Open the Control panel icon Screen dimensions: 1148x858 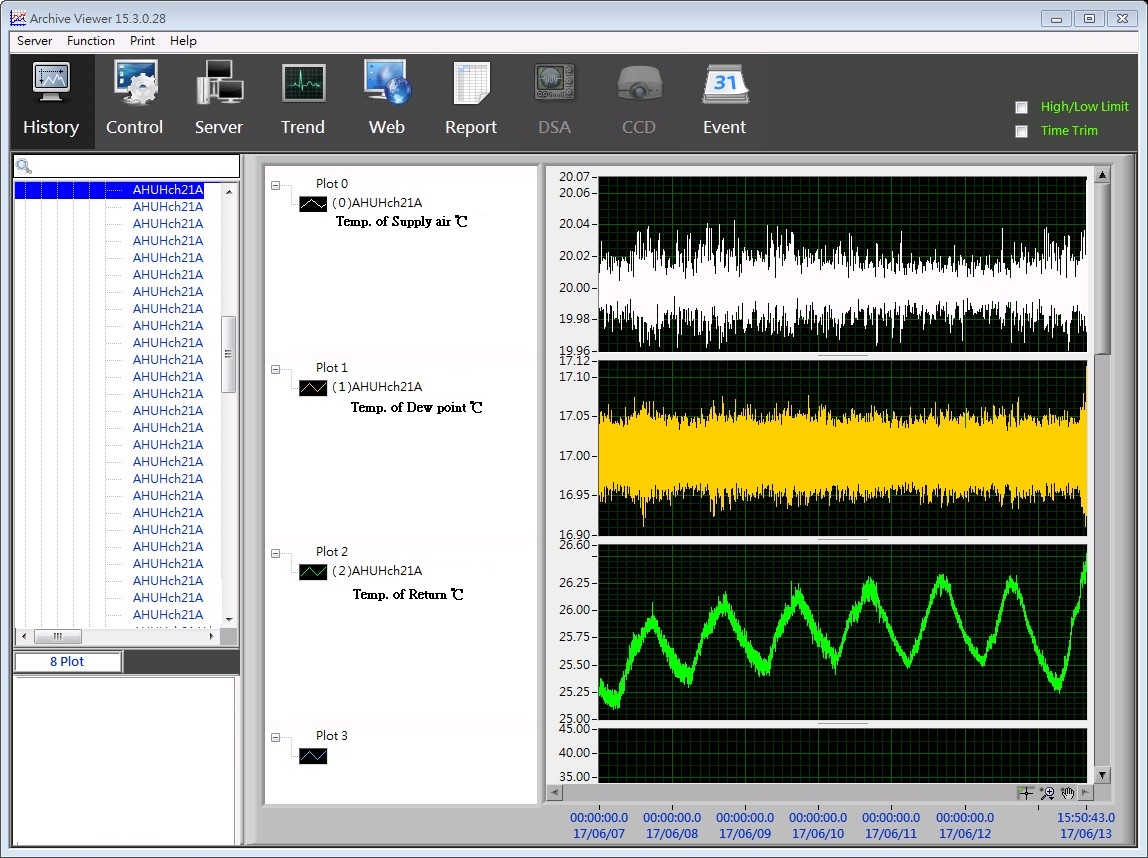(135, 100)
